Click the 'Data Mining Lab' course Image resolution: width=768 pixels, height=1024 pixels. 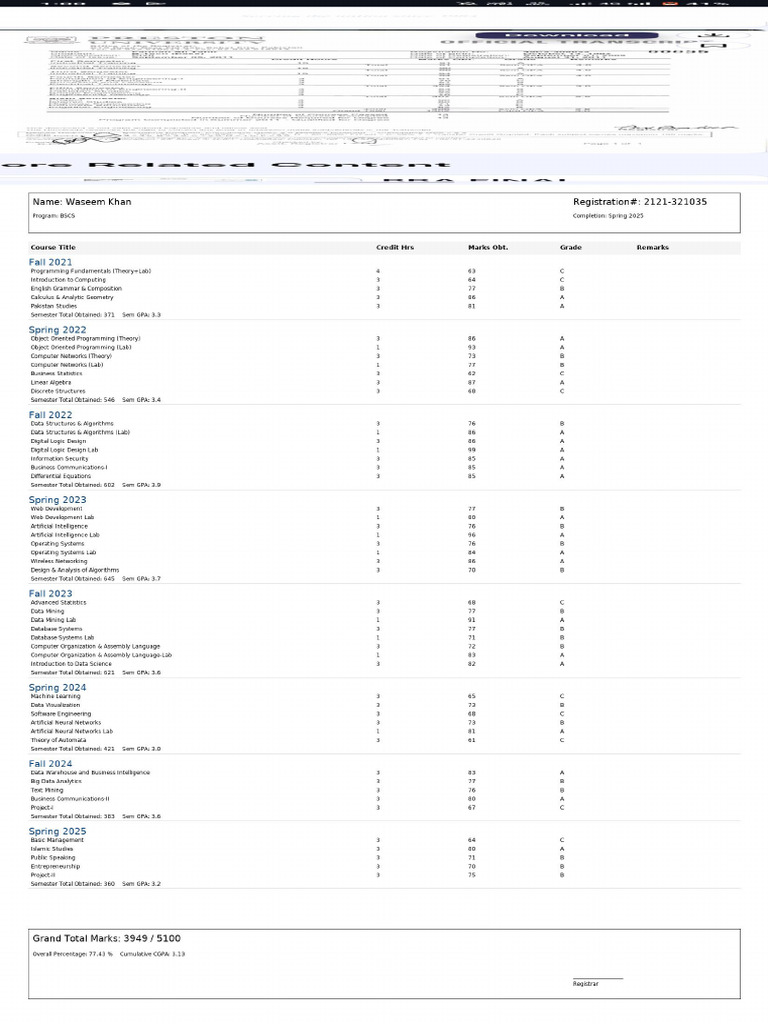(53, 620)
